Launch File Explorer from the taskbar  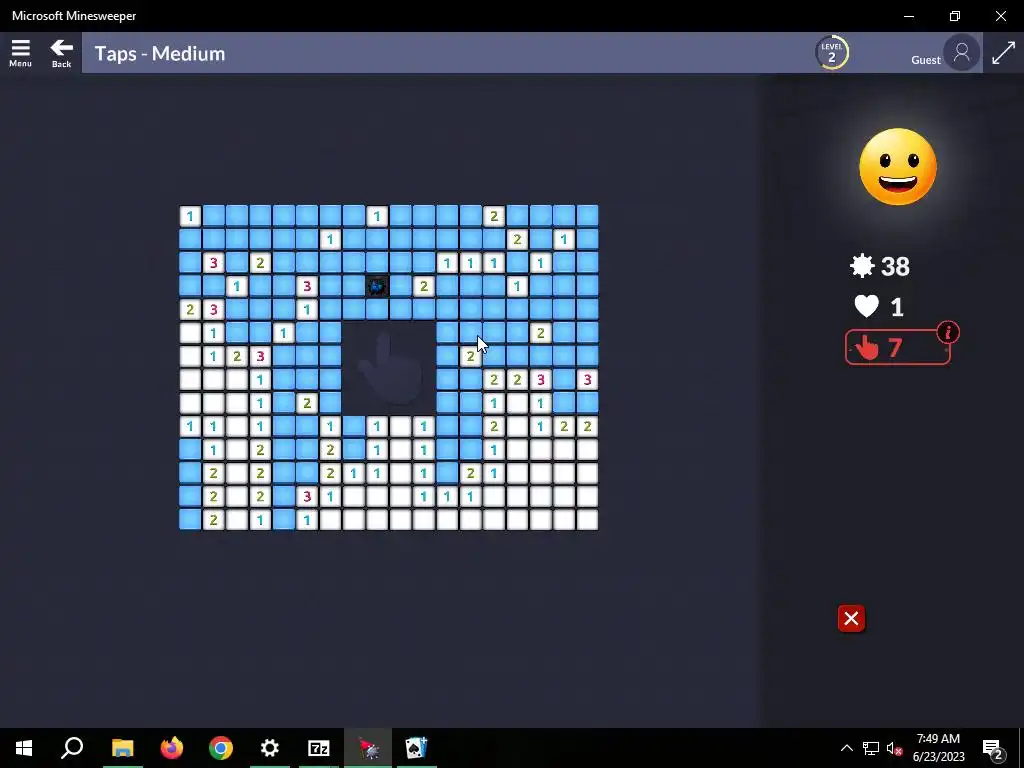click(122, 748)
